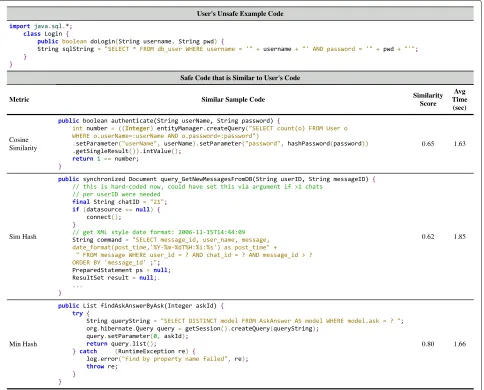Click the "query.setParameter(0, askId);" line

[137, 336]
